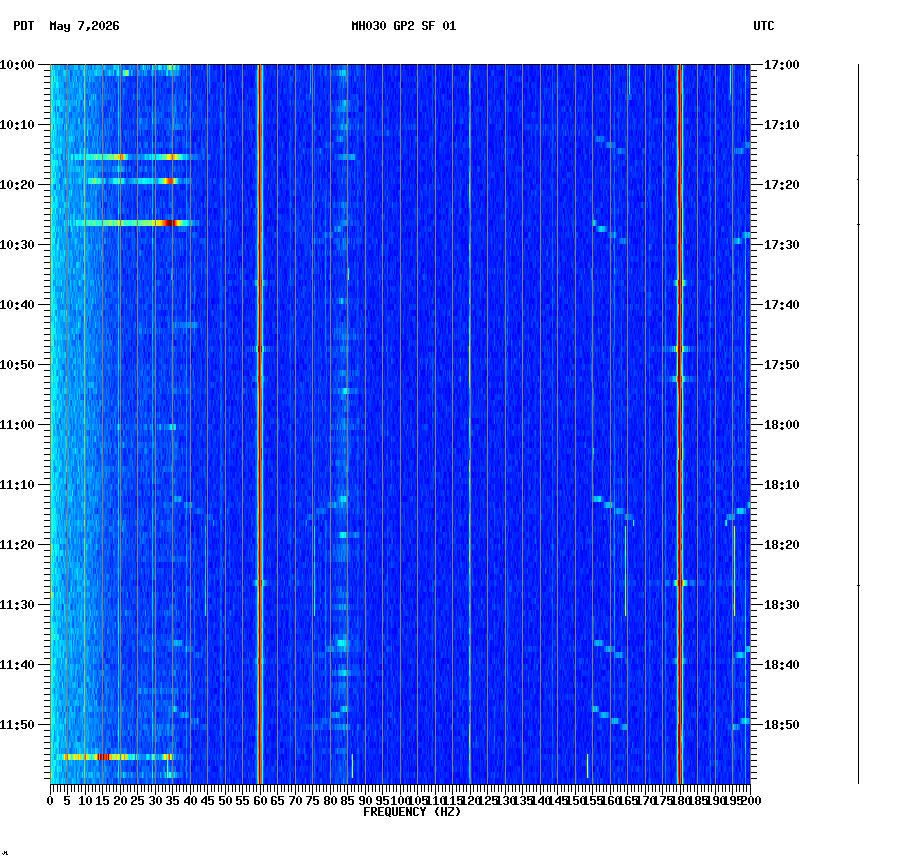The image size is (902, 864).
Task: Click the 80 Hz frequency axis label
Action: (330, 801)
